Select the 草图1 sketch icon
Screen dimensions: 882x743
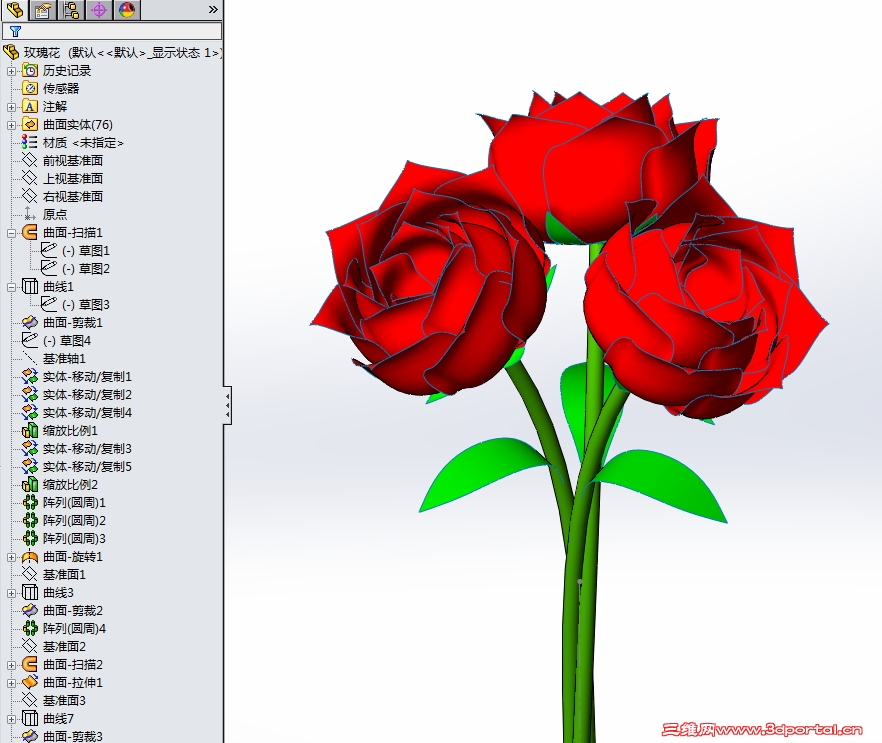(x=49, y=250)
